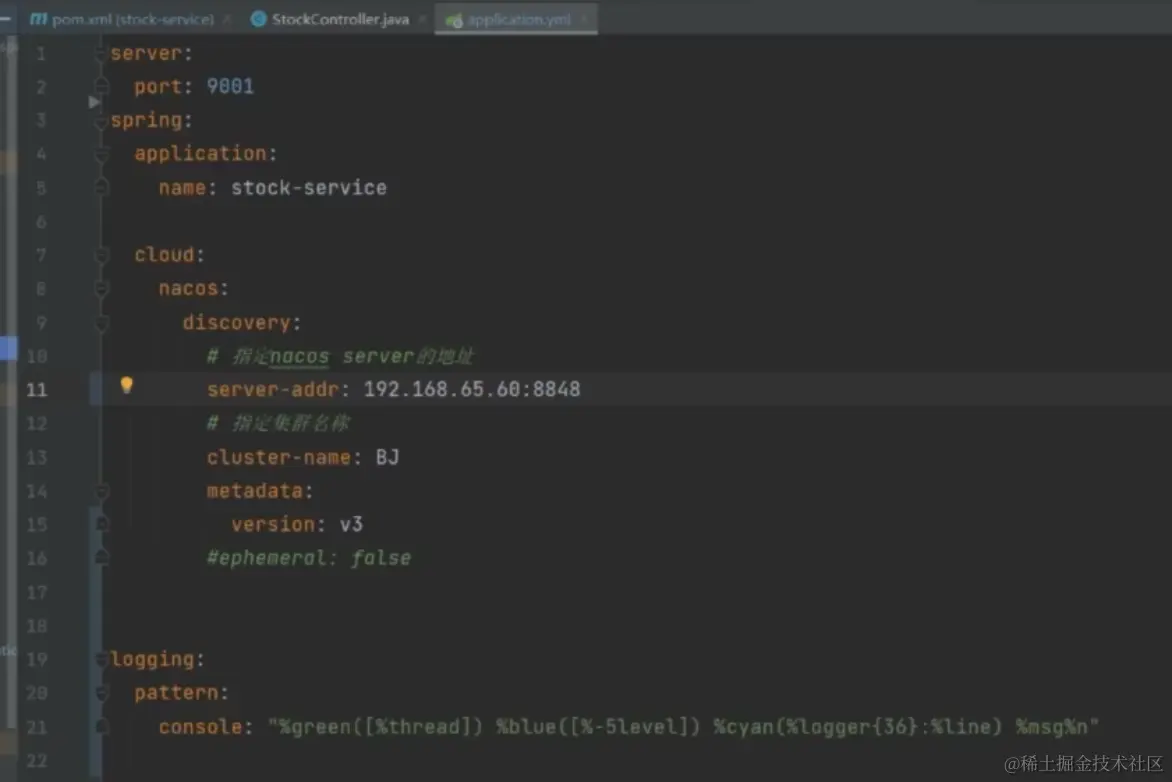This screenshot has width=1172, height=782.
Task: Click the metadata: key
Action: click(x=255, y=491)
